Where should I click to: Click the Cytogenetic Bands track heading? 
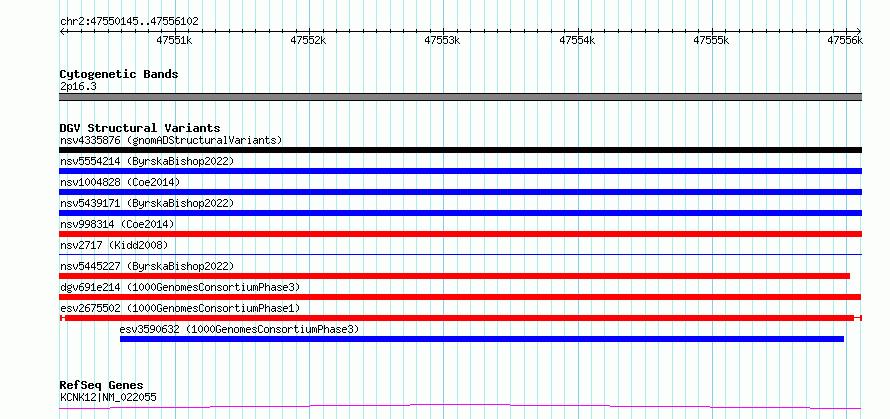coord(119,74)
